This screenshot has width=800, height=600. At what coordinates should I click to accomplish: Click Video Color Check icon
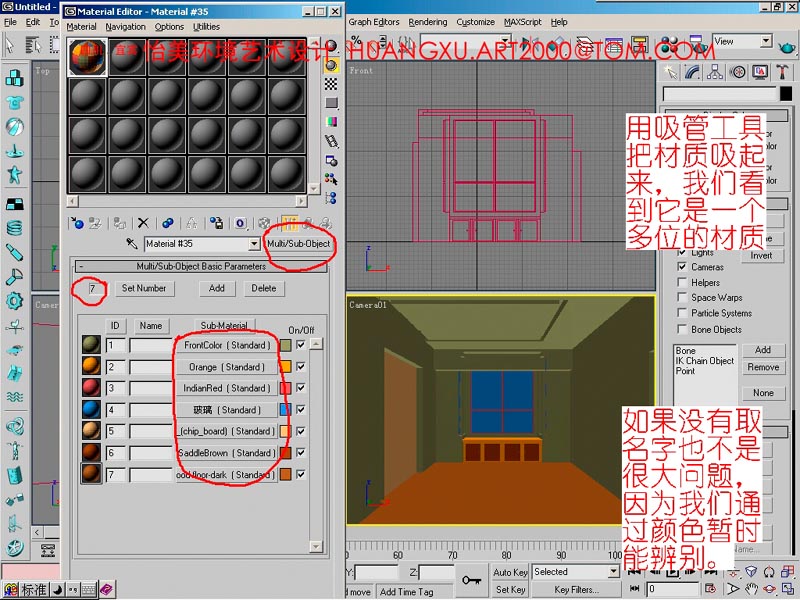(332, 121)
